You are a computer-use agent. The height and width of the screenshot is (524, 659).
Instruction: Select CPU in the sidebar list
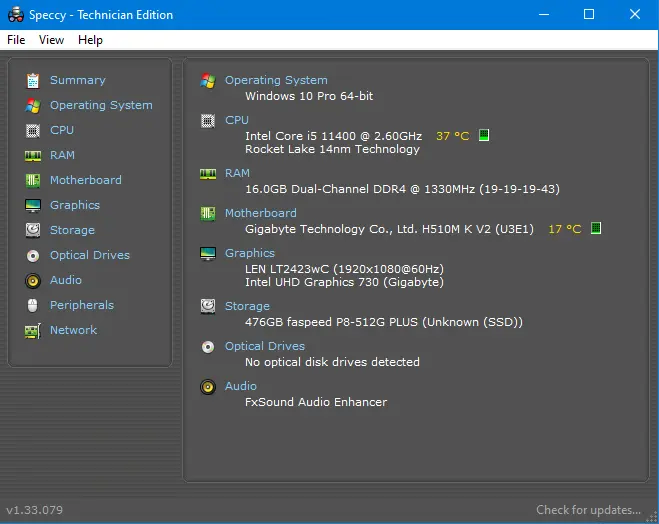coord(62,130)
